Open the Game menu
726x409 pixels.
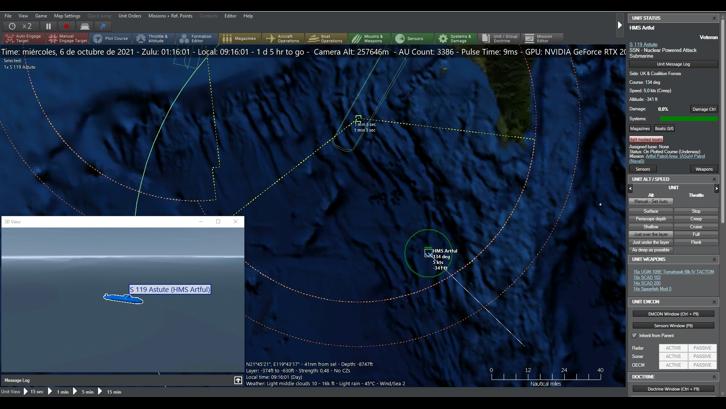coord(41,16)
